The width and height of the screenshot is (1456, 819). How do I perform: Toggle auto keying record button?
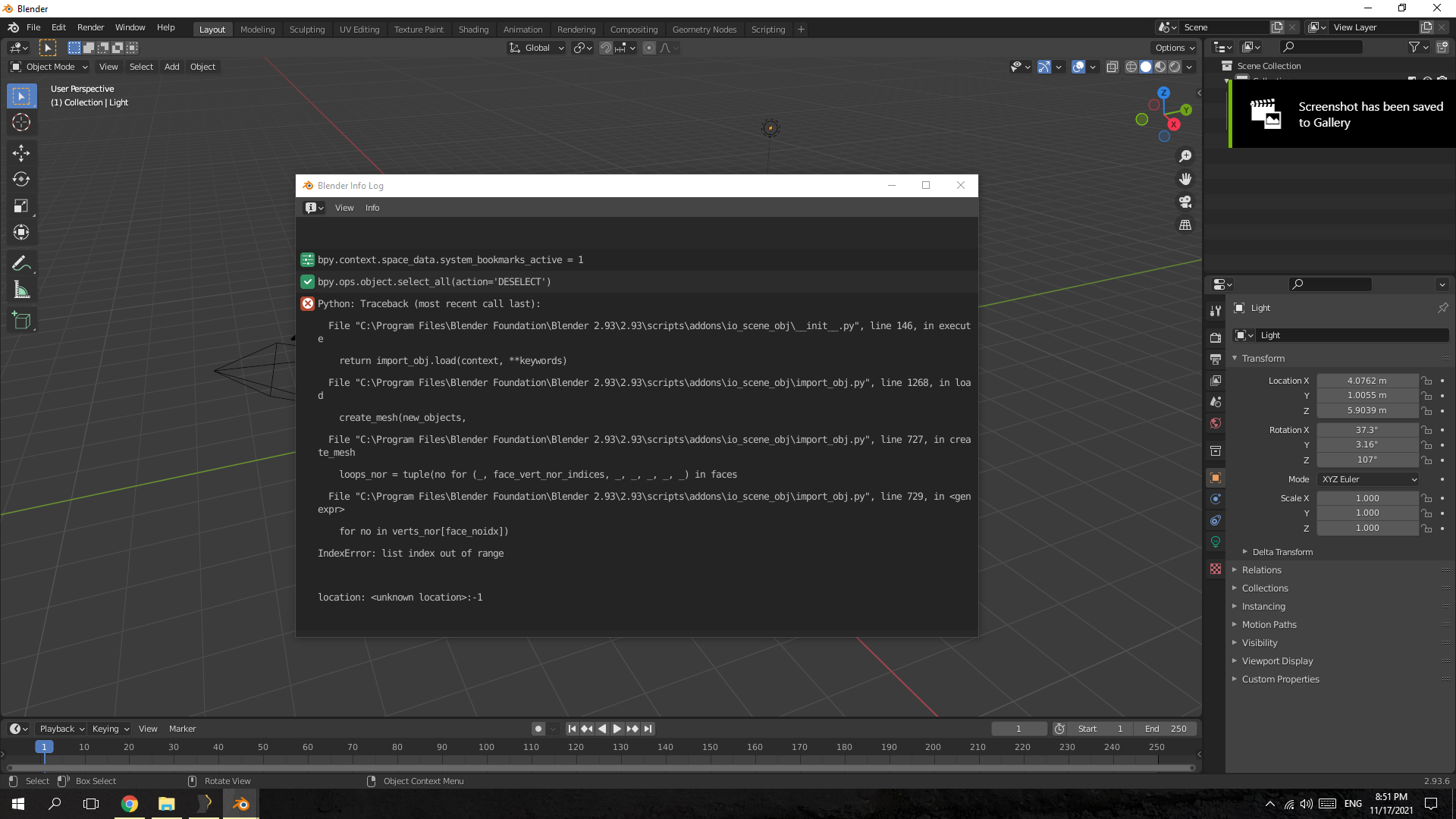(x=538, y=729)
